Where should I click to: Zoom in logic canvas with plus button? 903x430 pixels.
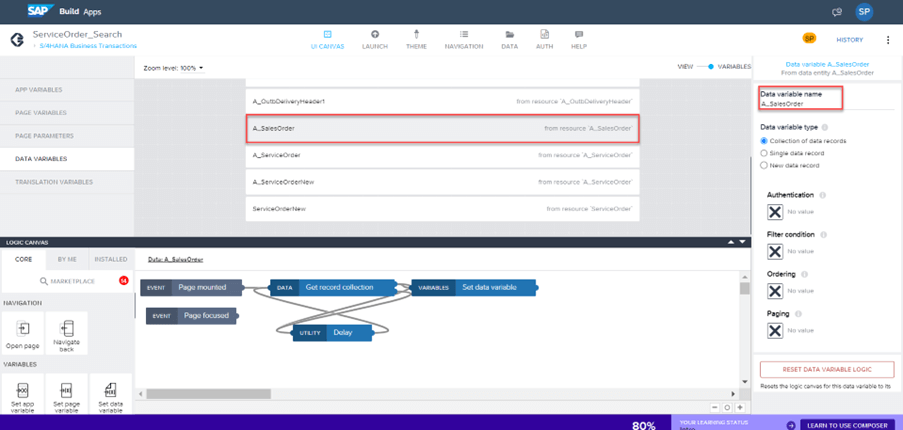pyautogui.click(x=740, y=408)
